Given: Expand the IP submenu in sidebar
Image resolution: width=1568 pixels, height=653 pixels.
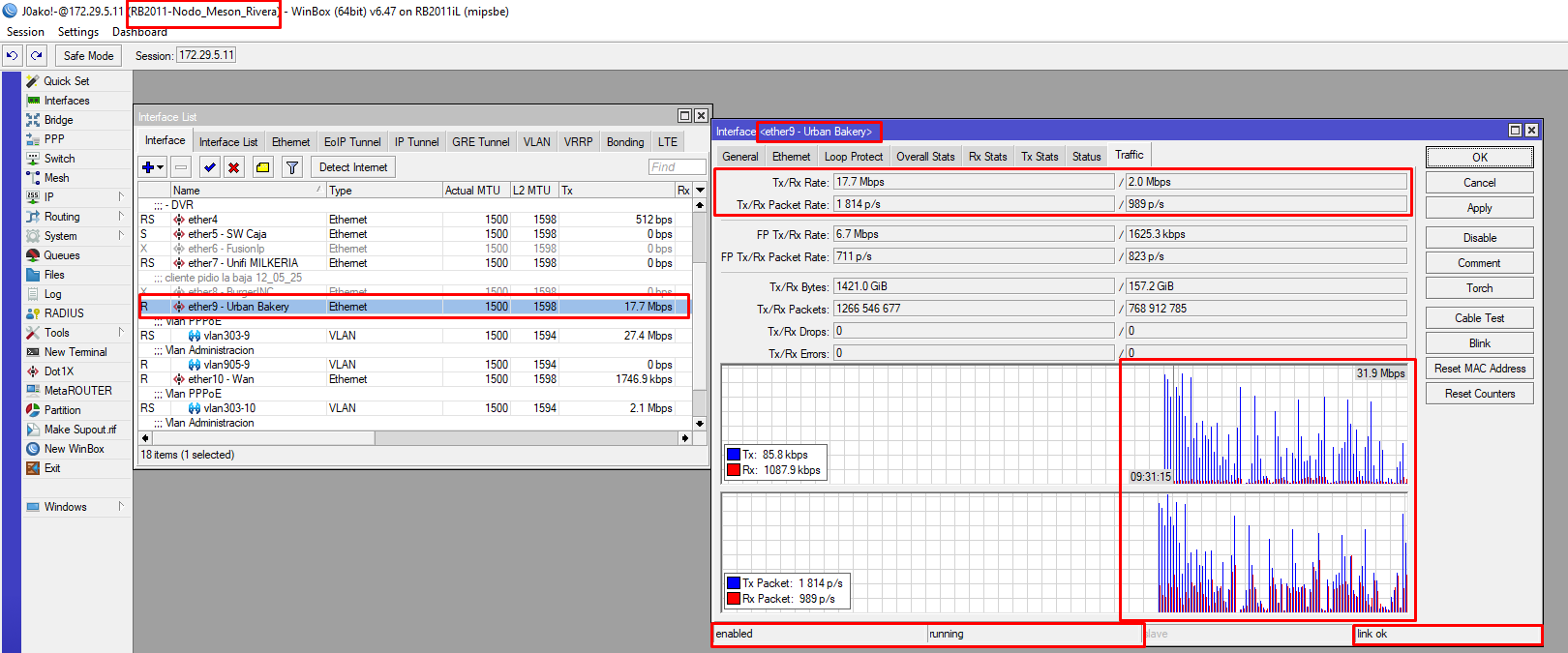Looking at the screenshot, I should pyautogui.click(x=49, y=197).
